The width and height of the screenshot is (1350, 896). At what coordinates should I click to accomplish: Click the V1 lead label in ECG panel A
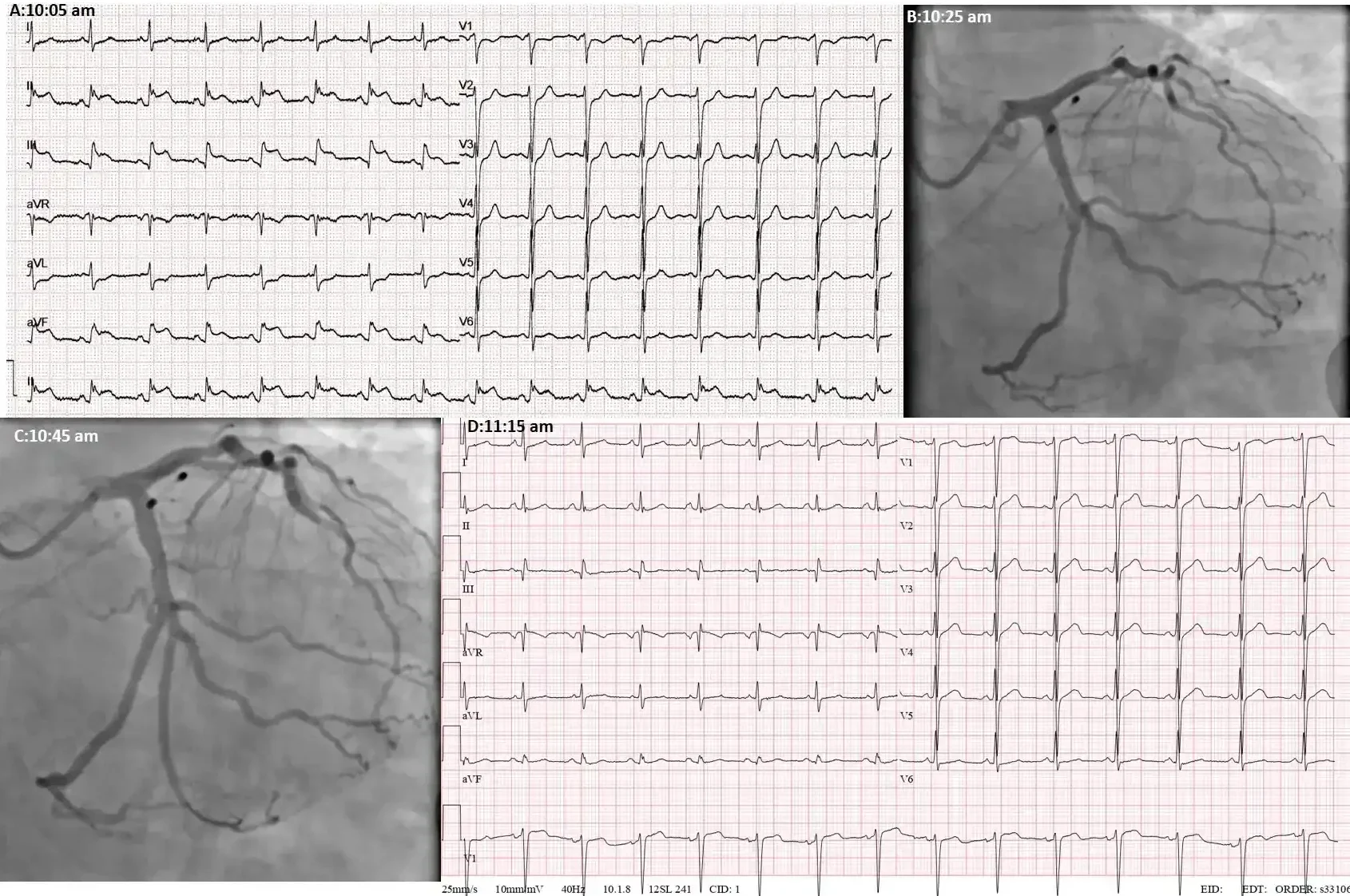(x=466, y=26)
